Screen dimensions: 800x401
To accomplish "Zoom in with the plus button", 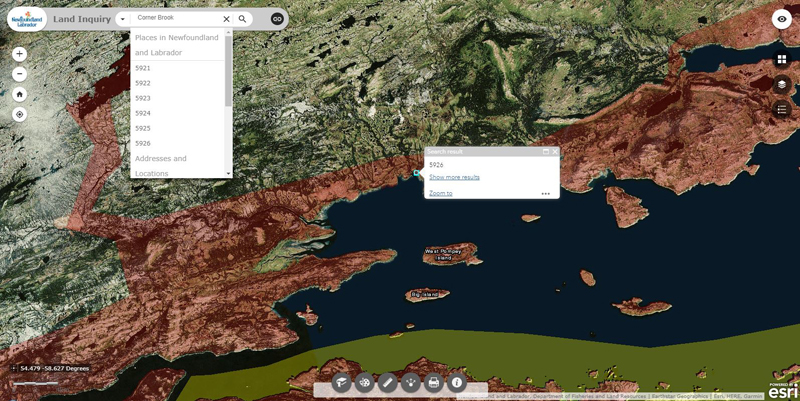I will pyautogui.click(x=19, y=54).
